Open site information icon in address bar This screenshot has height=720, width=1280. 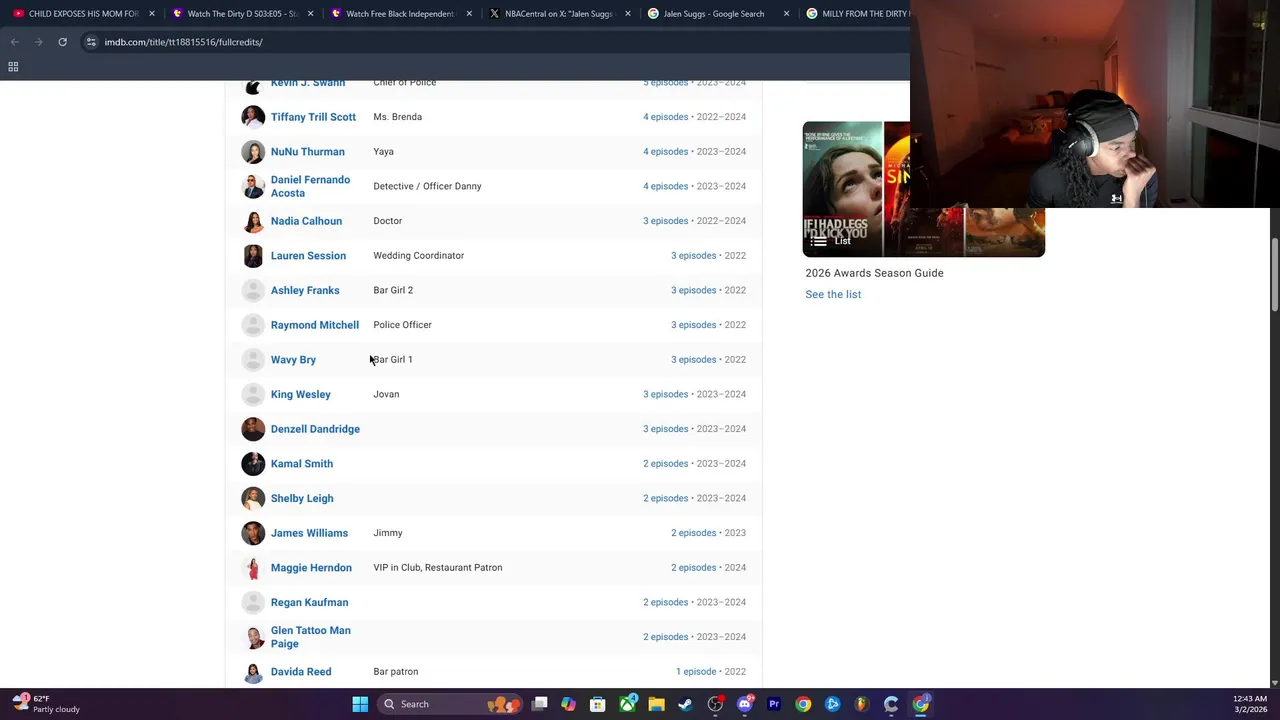91,42
